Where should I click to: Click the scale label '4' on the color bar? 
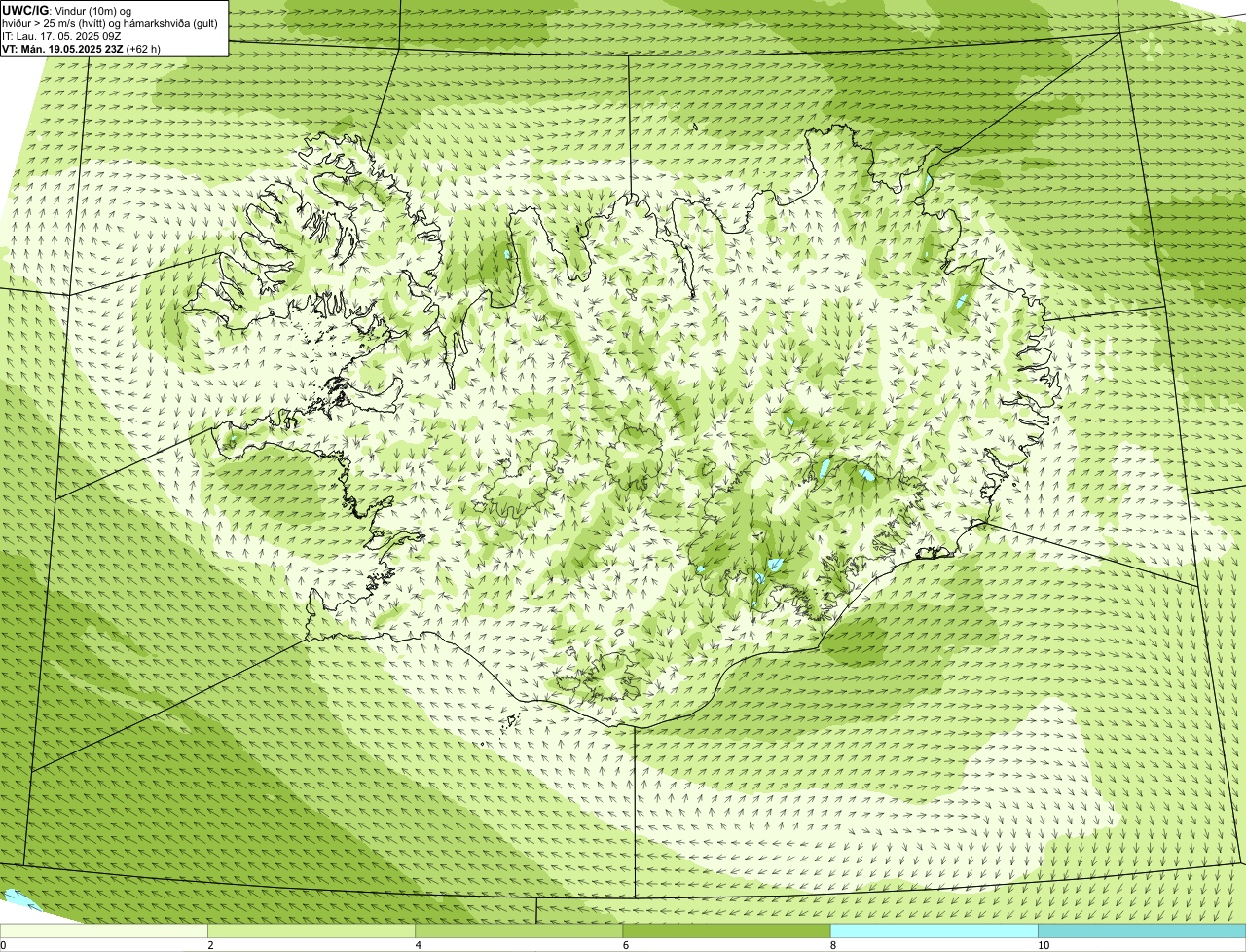[418, 945]
